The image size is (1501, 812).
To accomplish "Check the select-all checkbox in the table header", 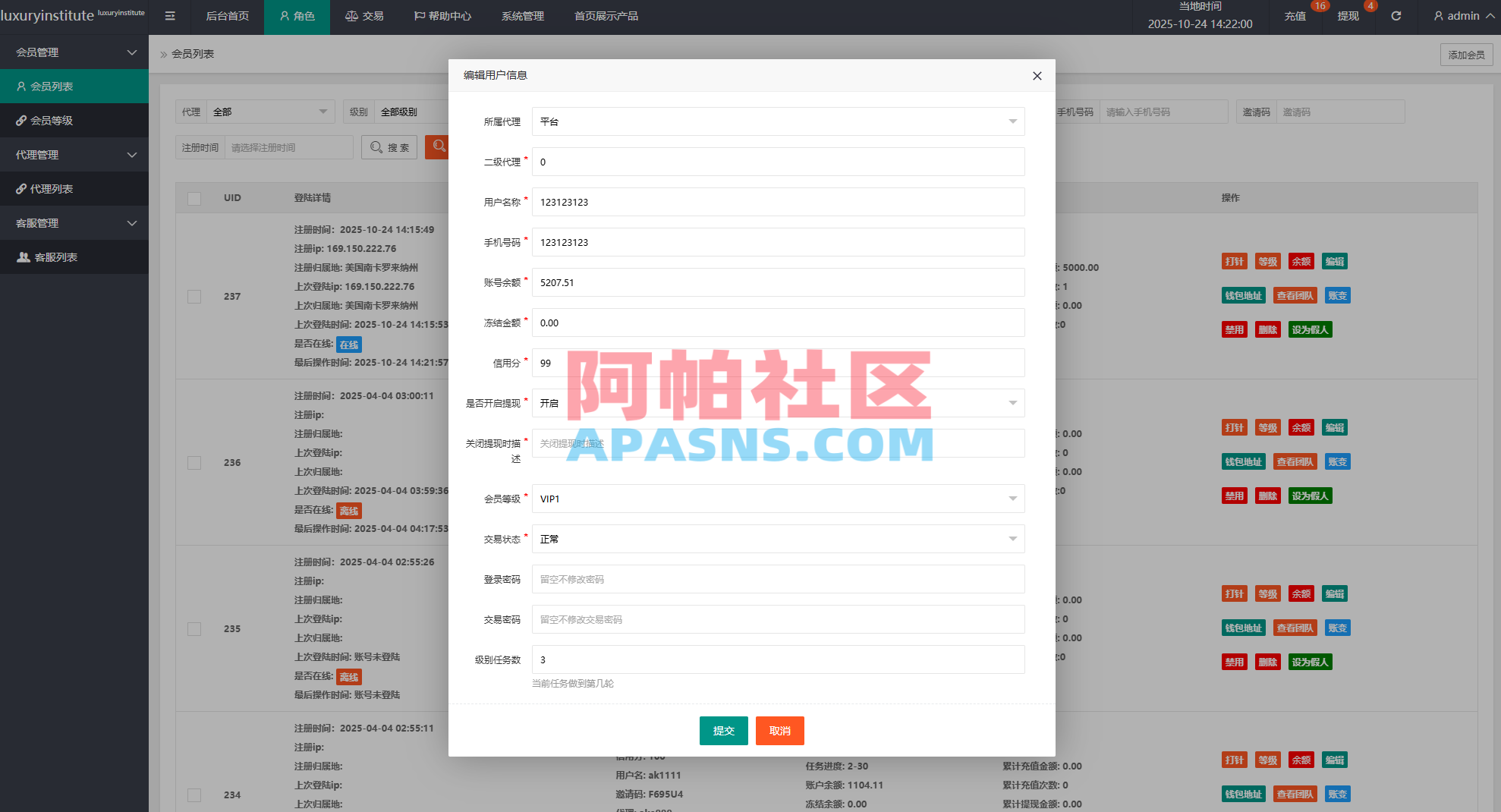I will [194, 198].
